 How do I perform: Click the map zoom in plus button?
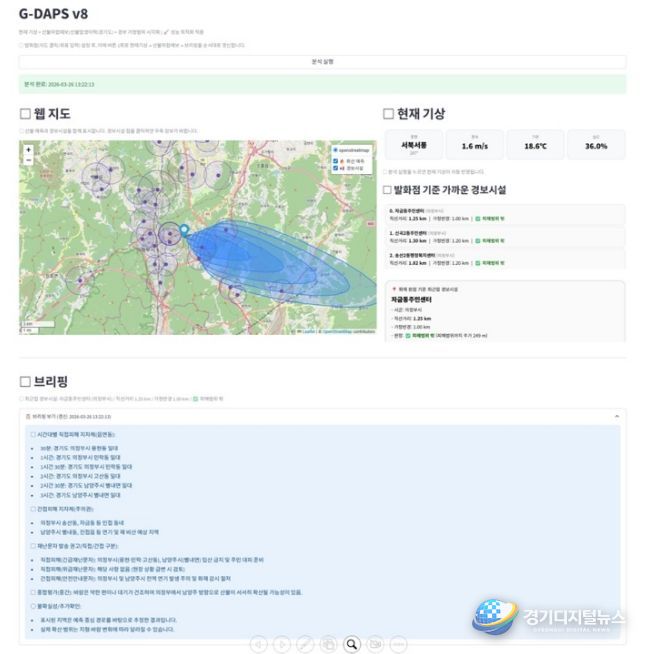pyautogui.click(x=28, y=150)
